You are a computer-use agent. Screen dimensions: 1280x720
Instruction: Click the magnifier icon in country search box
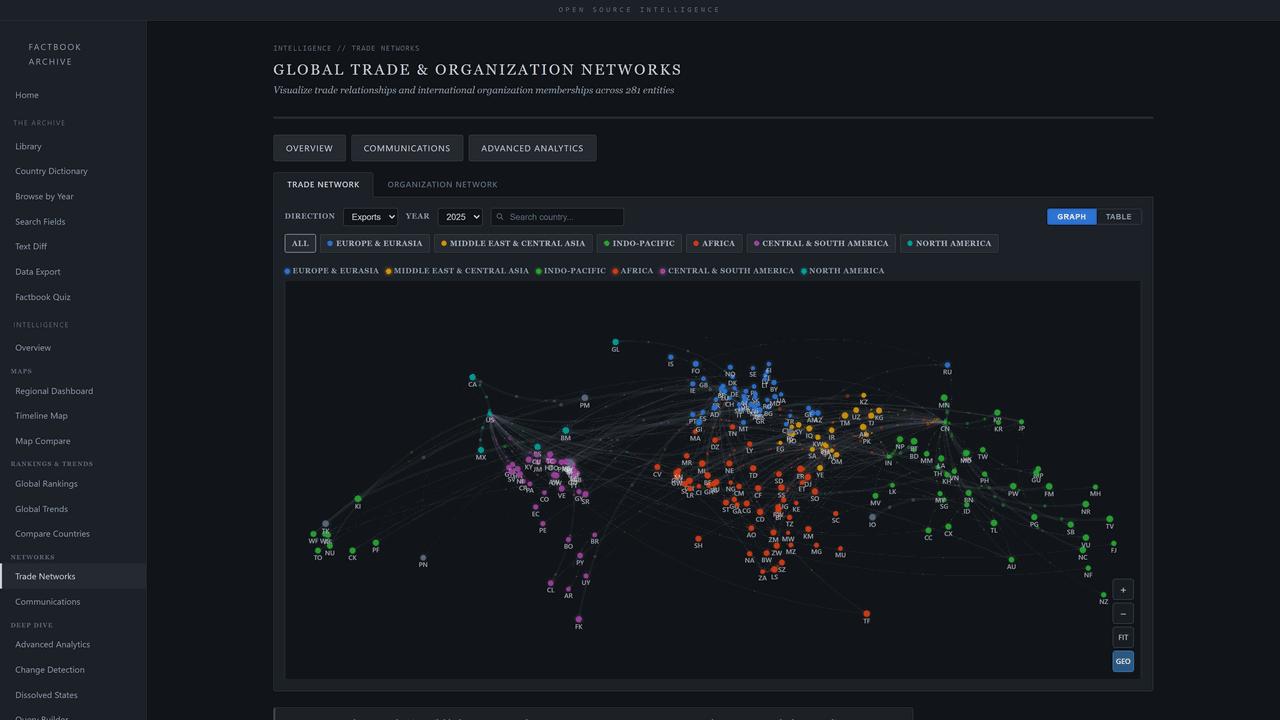500,217
